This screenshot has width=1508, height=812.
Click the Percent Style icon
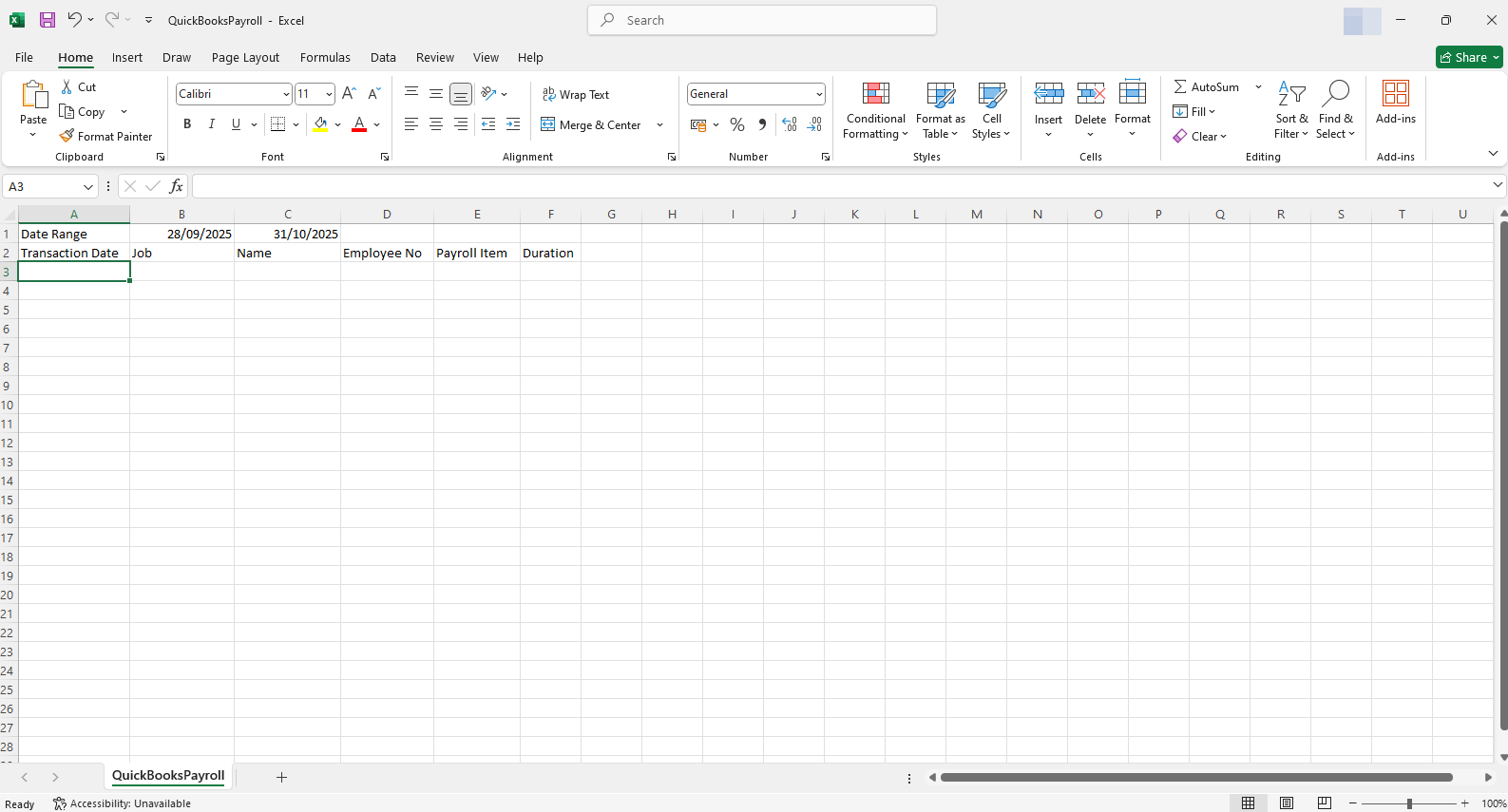[737, 124]
